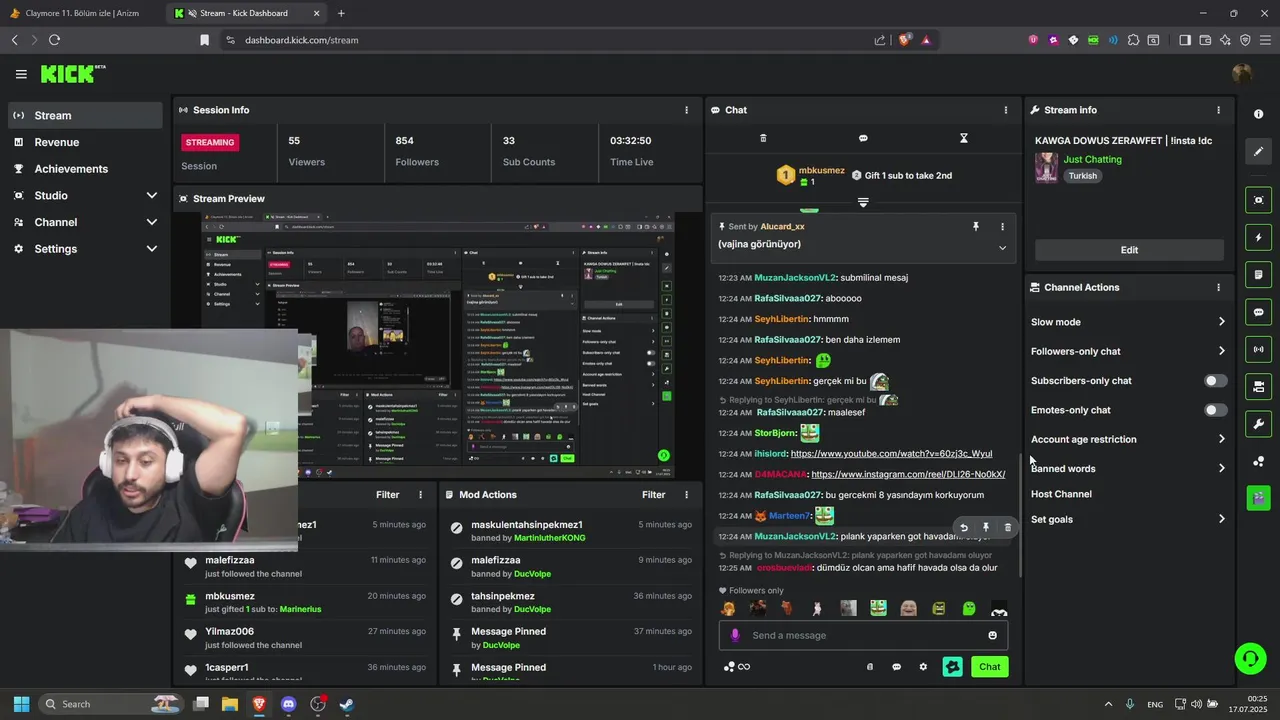Click the lightning bolt icon in right sidebar

click(x=1258, y=238)
